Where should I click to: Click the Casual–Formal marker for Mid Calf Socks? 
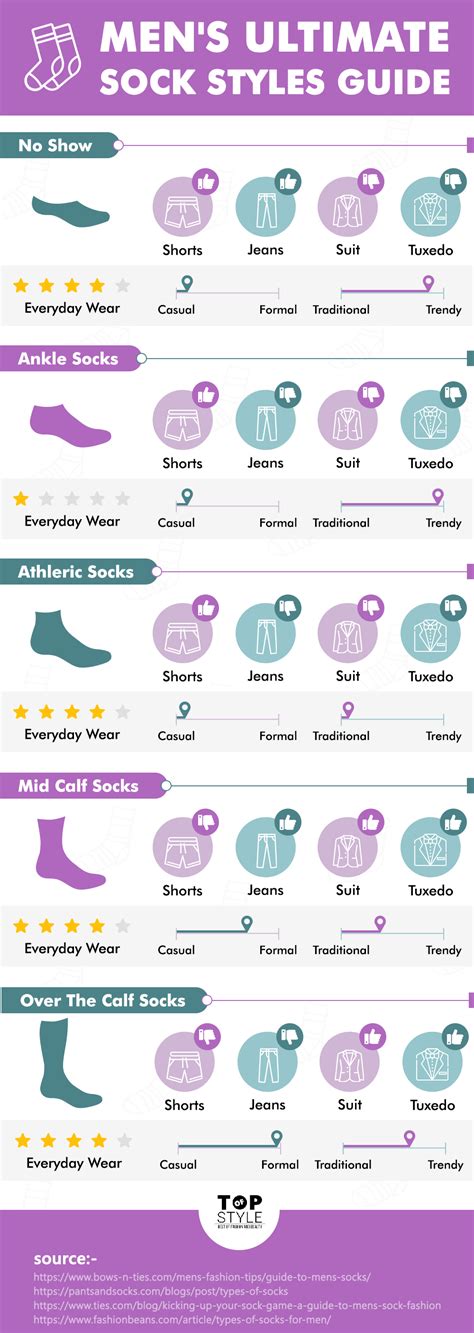(x=247, y=924)
